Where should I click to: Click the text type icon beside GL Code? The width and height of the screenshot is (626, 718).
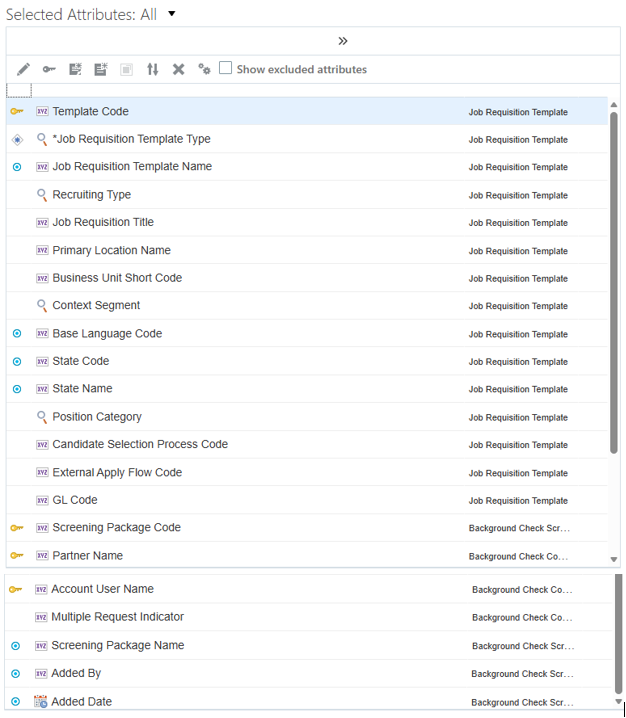pos(42,500)
